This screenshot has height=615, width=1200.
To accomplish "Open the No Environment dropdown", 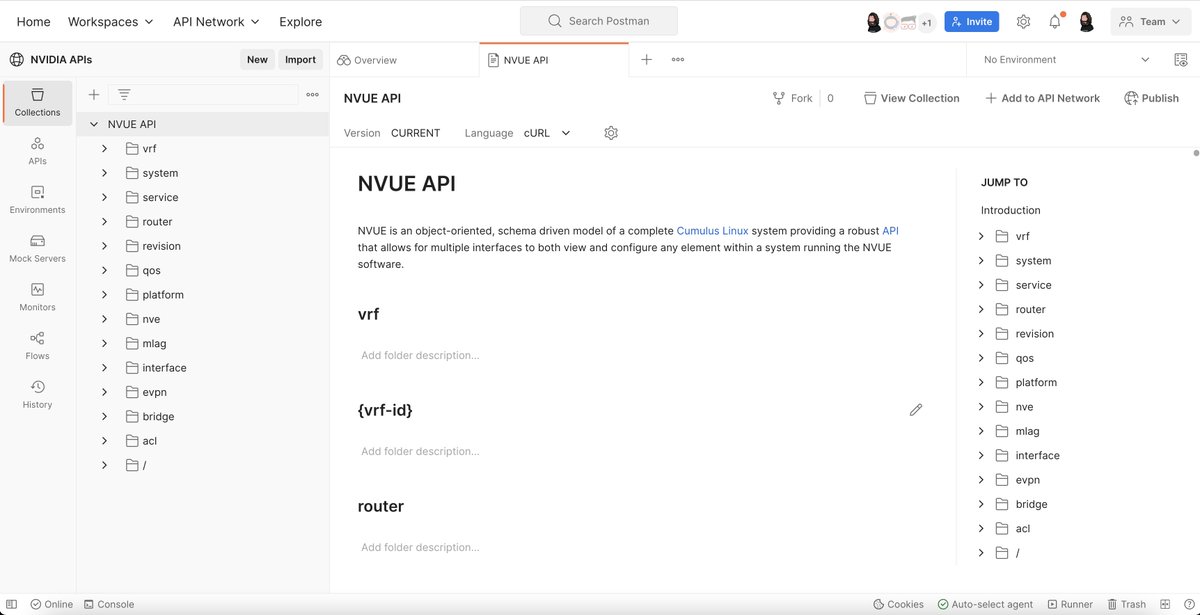I will tap(1066, 60).
